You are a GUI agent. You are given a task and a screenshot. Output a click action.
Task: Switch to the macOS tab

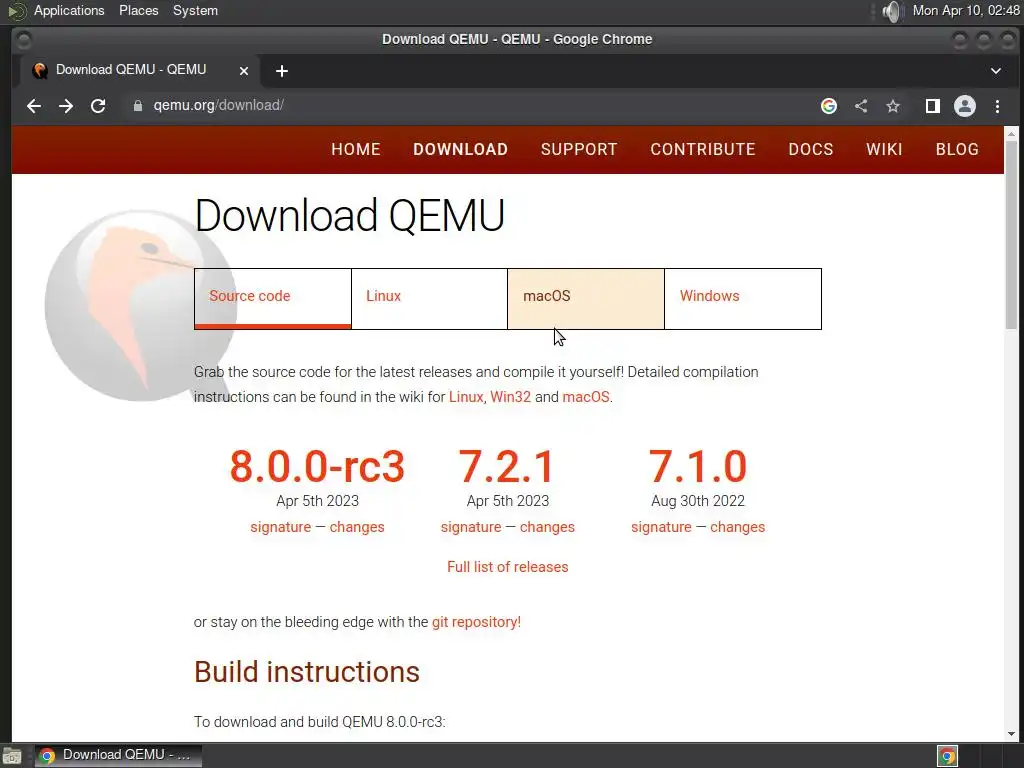[586, 298]
